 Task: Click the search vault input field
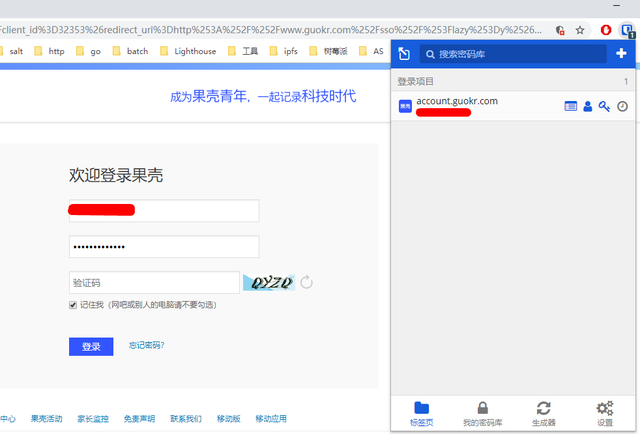tap(513, 54)
